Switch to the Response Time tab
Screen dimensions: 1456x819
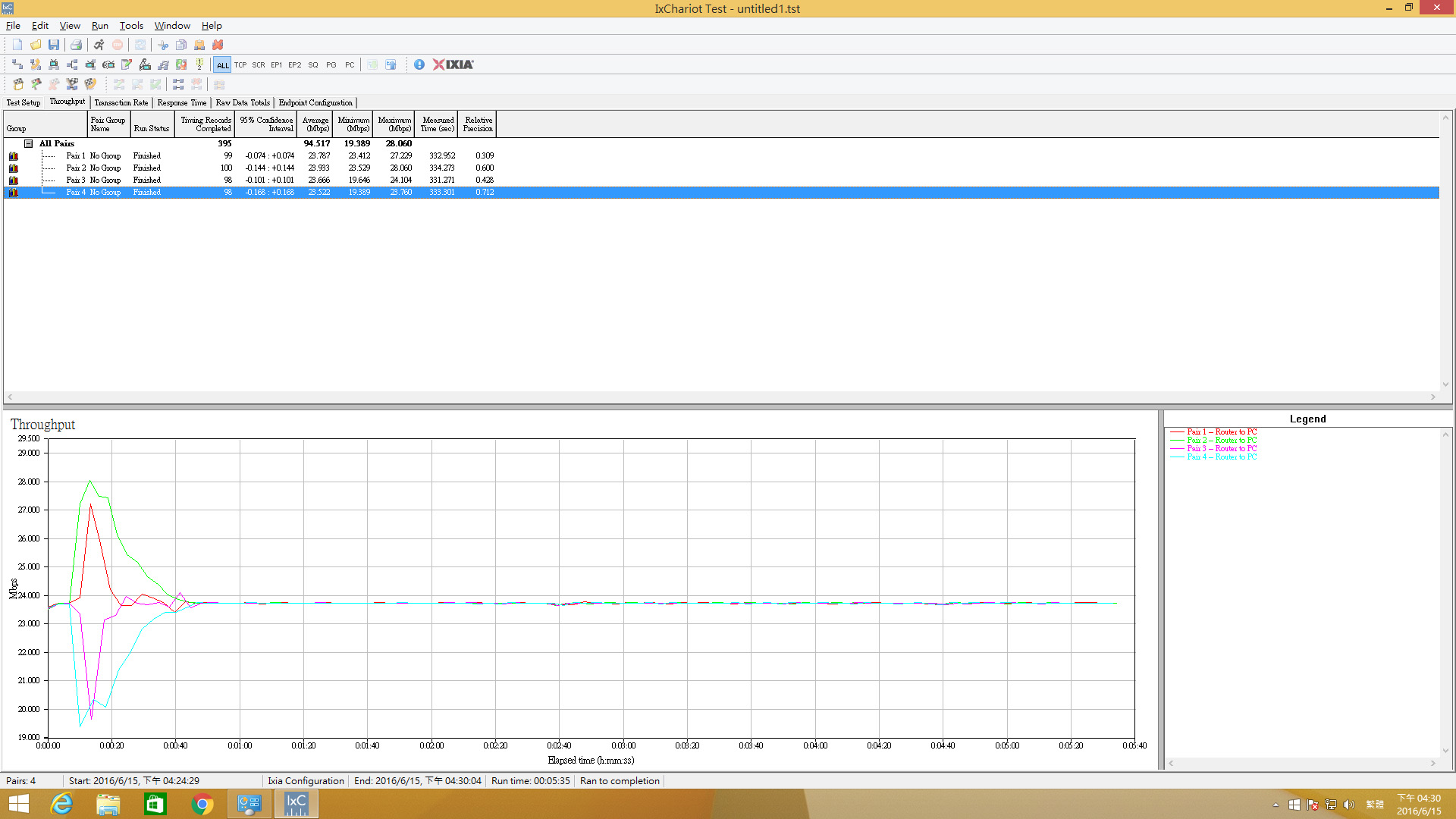(182, 102)
